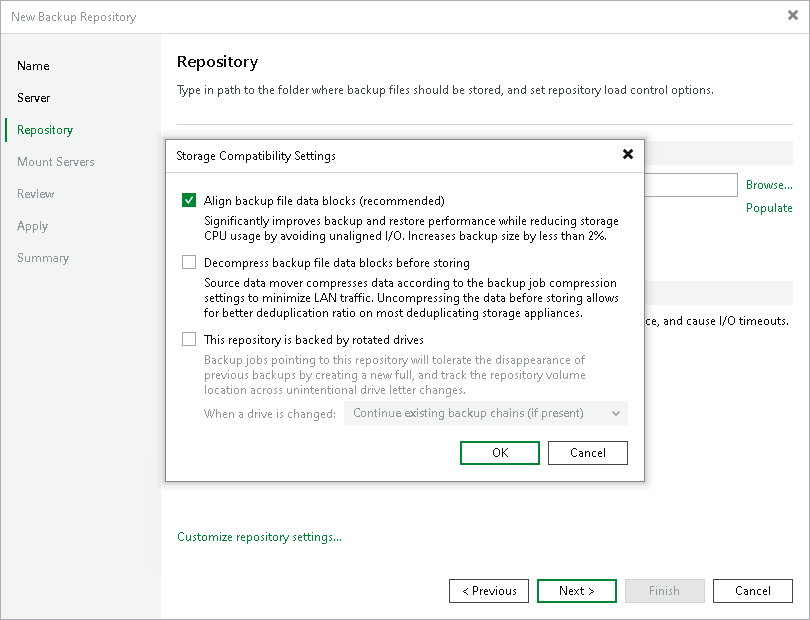Go back with the < Previous button

click(x=489, y=591)
